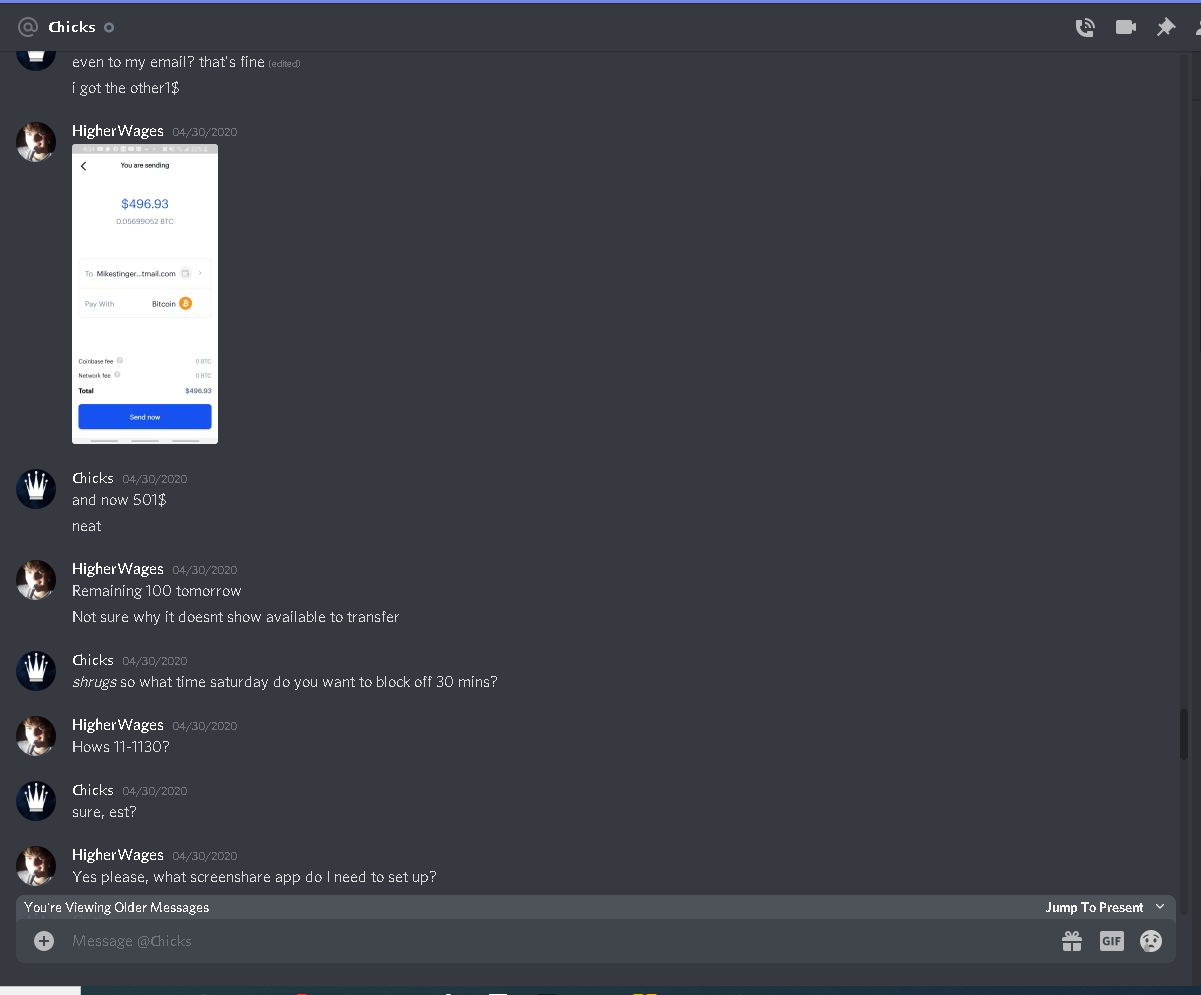Focus the Message @Chicks input field
1201x995 pixels.
560,941
